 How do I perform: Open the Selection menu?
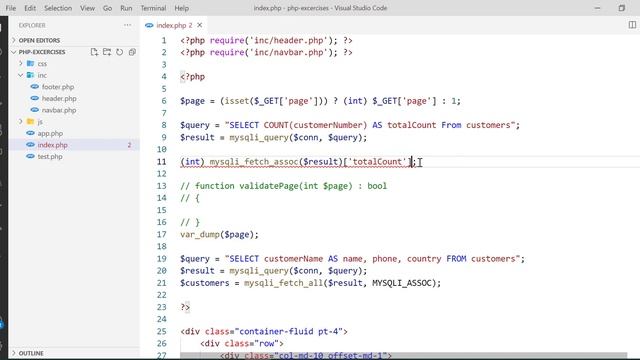(x=58, y=8)
